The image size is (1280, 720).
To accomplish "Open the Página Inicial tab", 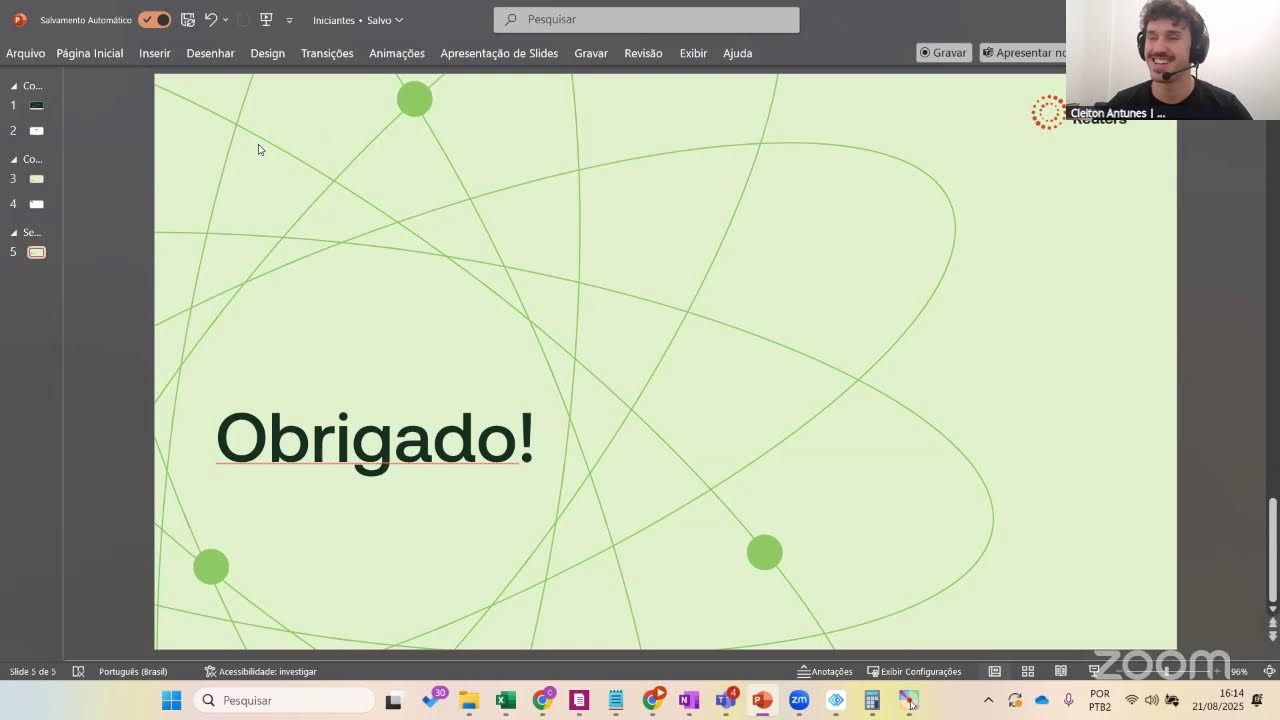I will point(90,53).
